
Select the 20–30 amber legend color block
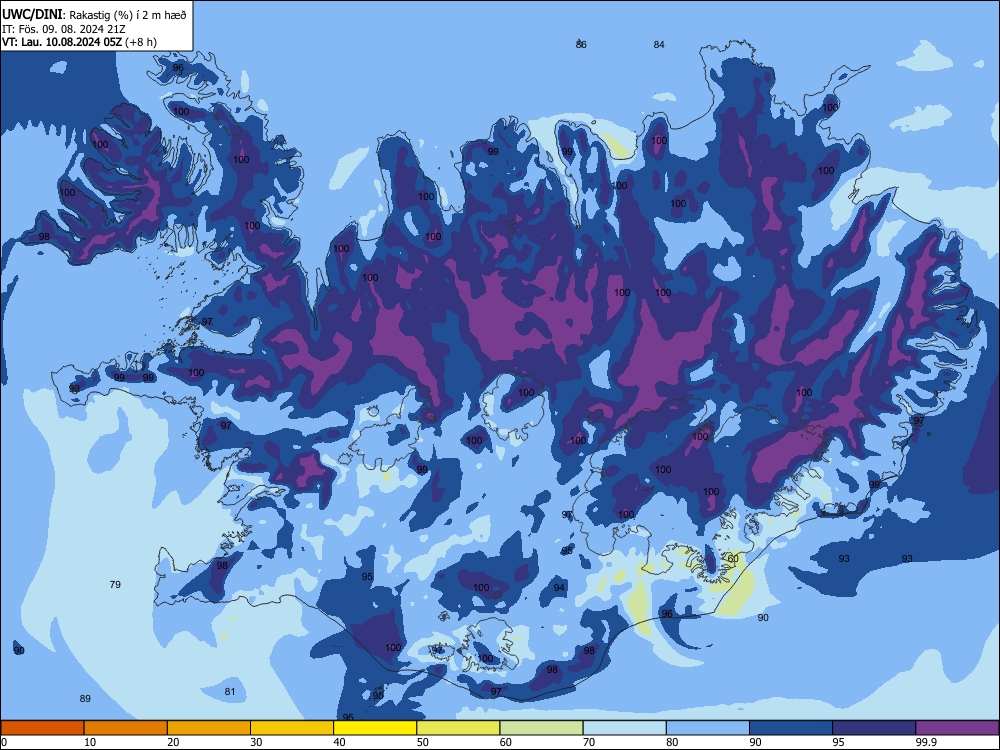click(x=209, y=728)
